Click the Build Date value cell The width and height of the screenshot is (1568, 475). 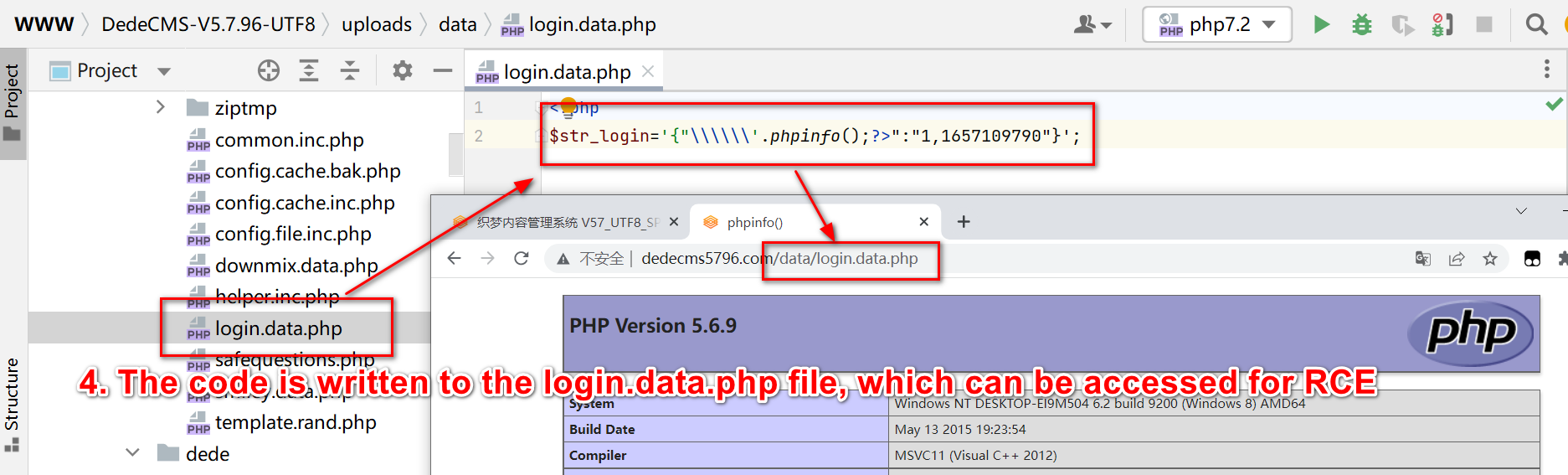tap(1214, 429)
